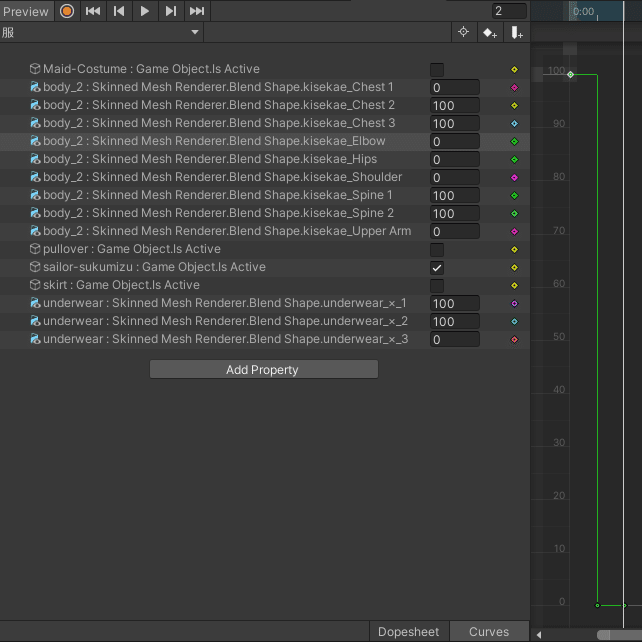Click kisekae_Spine 1 keyframe diamond

tap(515, 196)
